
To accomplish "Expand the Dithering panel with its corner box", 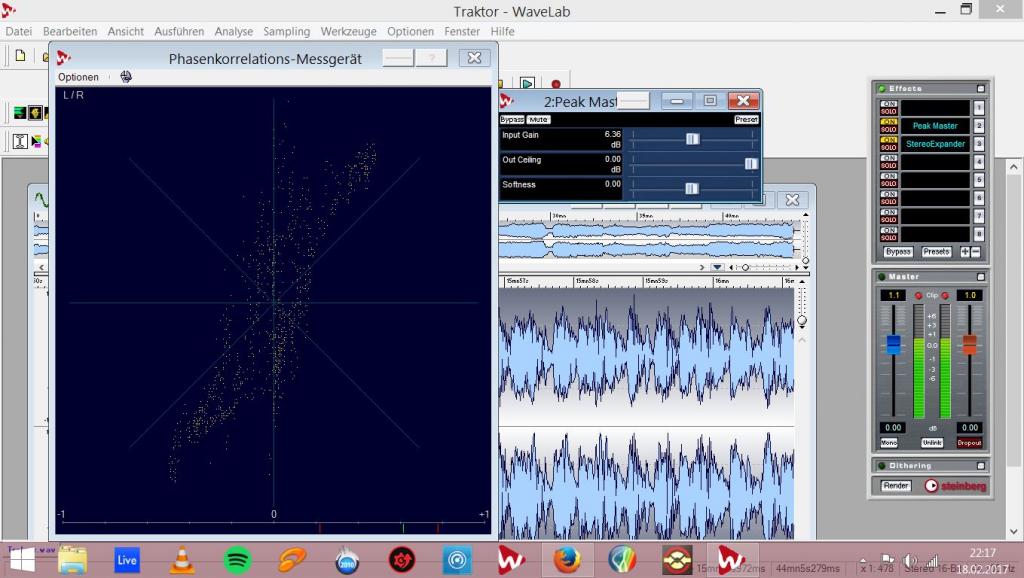I will (980, 466).
